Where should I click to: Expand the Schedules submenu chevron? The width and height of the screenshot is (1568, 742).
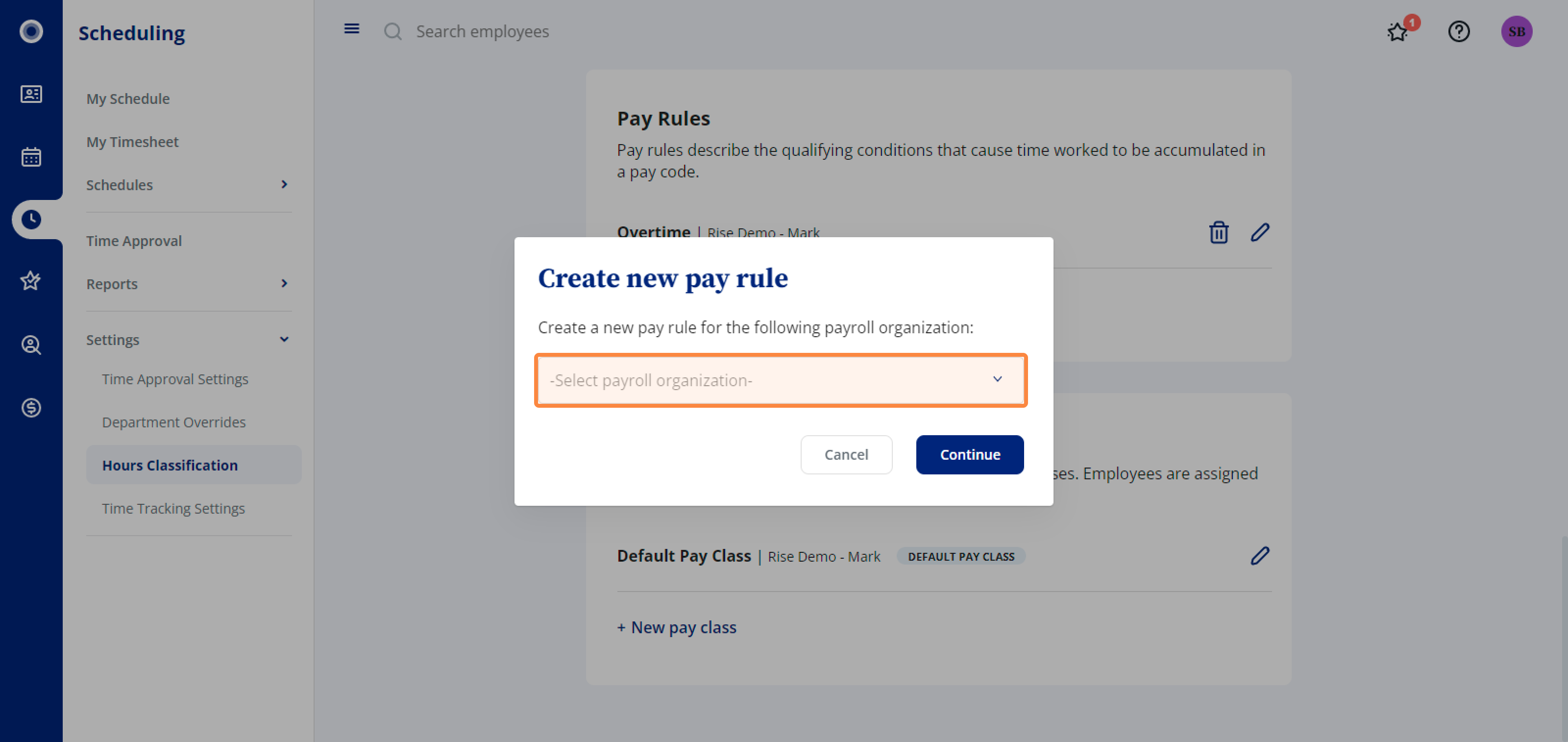pyautogui.click(x=284, y=184)
